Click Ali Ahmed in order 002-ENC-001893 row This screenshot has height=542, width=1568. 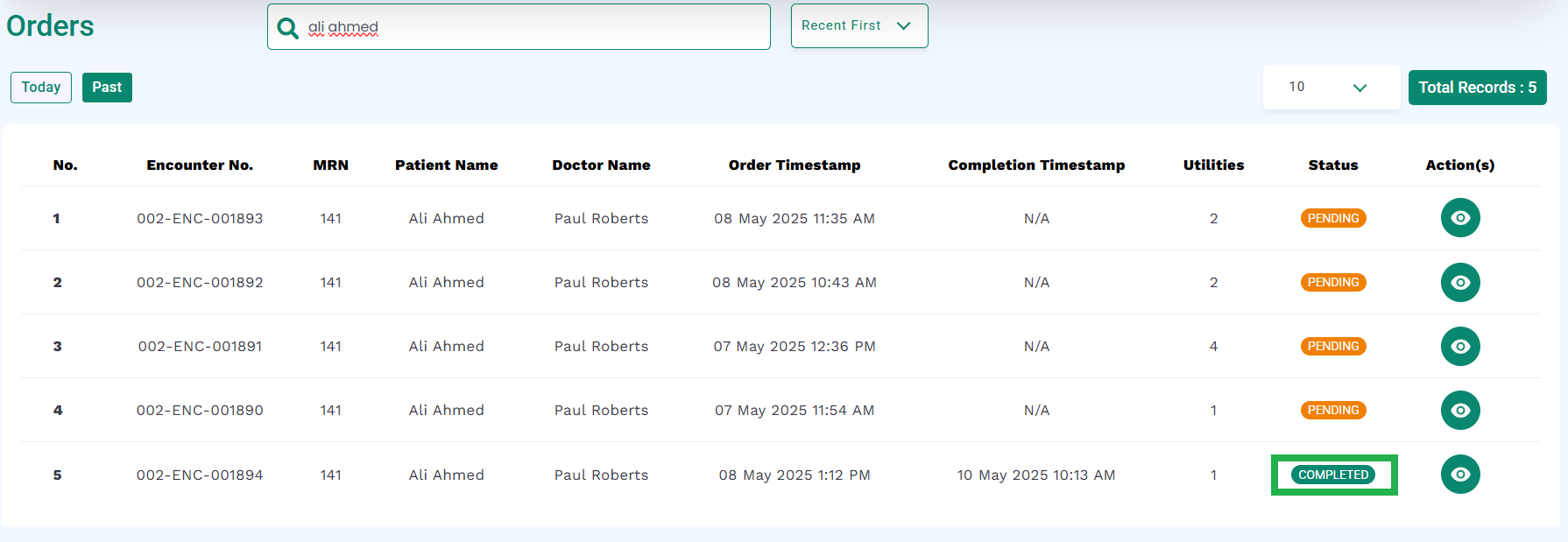[447, 218]
